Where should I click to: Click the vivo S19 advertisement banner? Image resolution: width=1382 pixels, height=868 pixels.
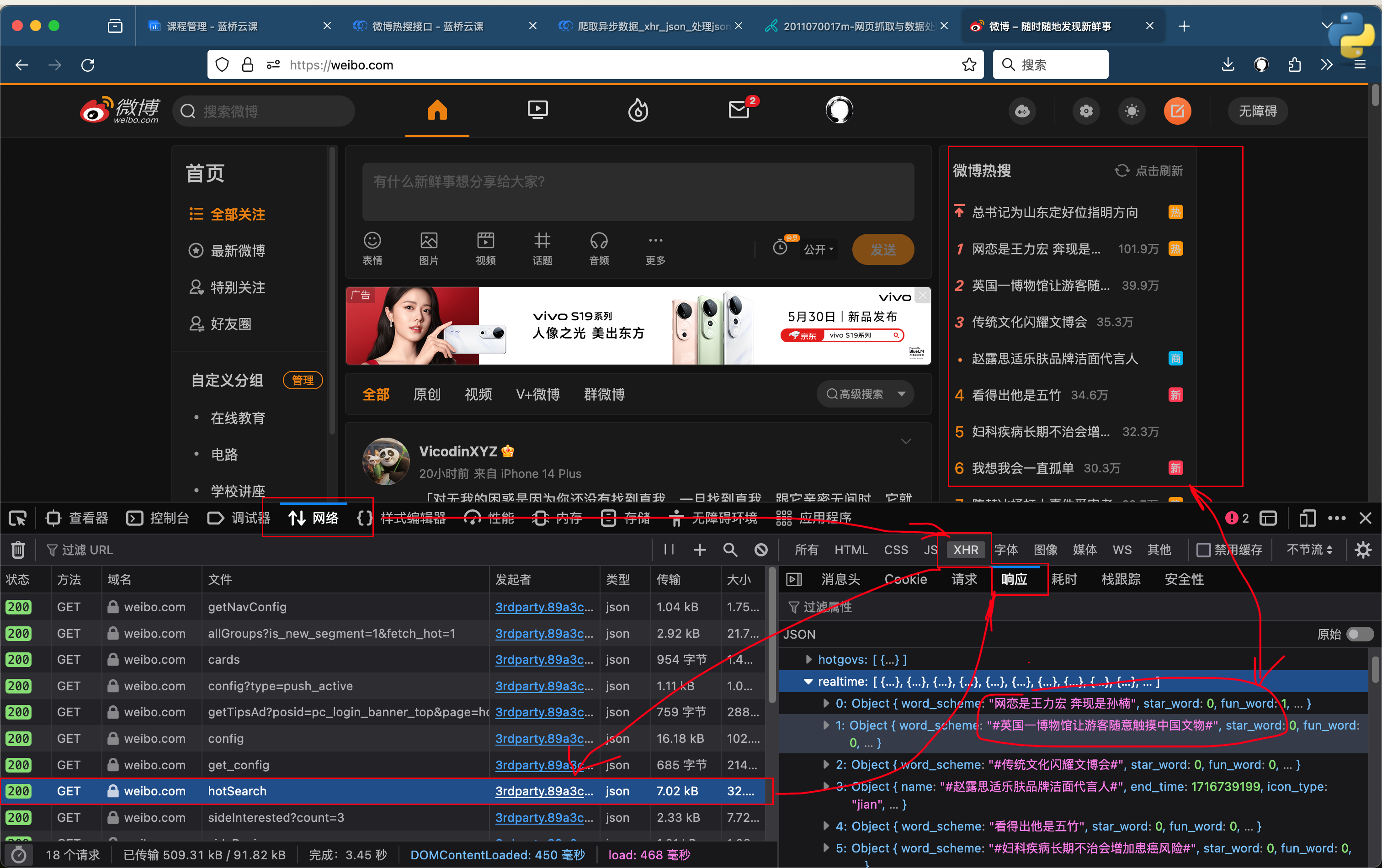click(638, 325)
